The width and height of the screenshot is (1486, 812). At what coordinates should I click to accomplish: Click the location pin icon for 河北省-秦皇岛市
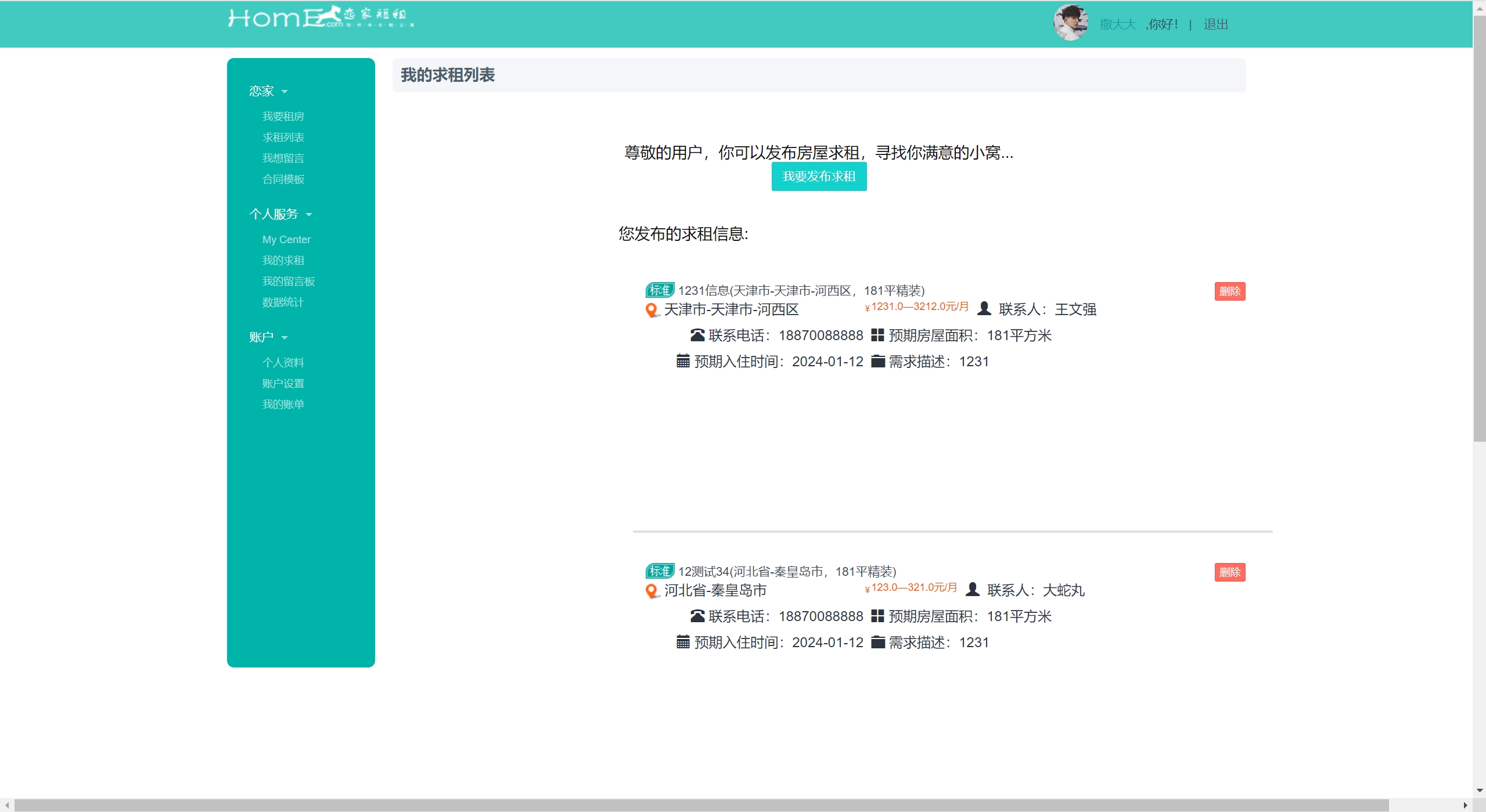pyautogui.click(x=652, y=591)
